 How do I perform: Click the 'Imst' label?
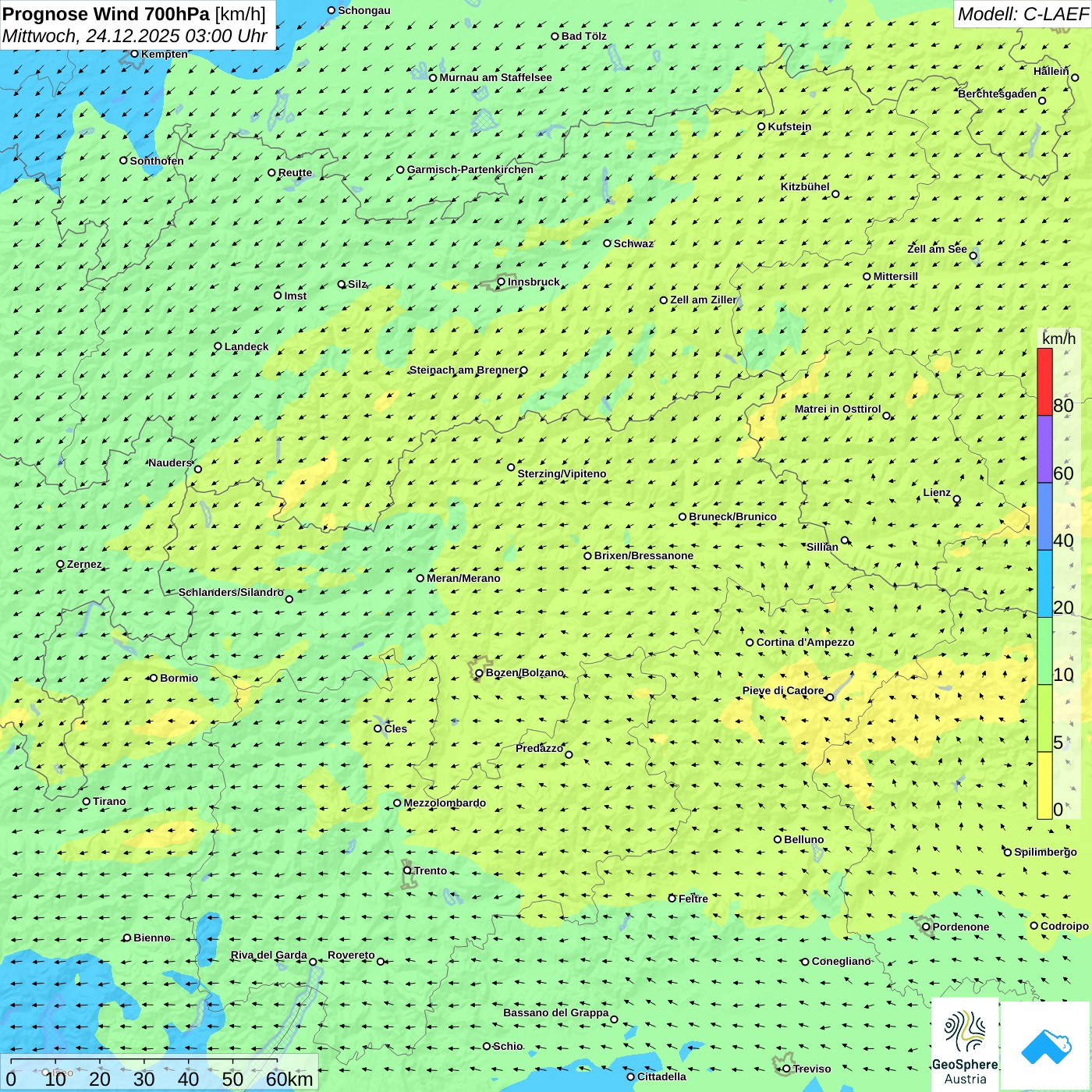296,296
